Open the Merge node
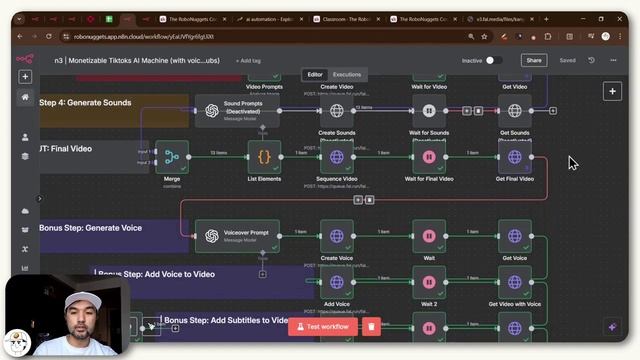 [172, 157]
